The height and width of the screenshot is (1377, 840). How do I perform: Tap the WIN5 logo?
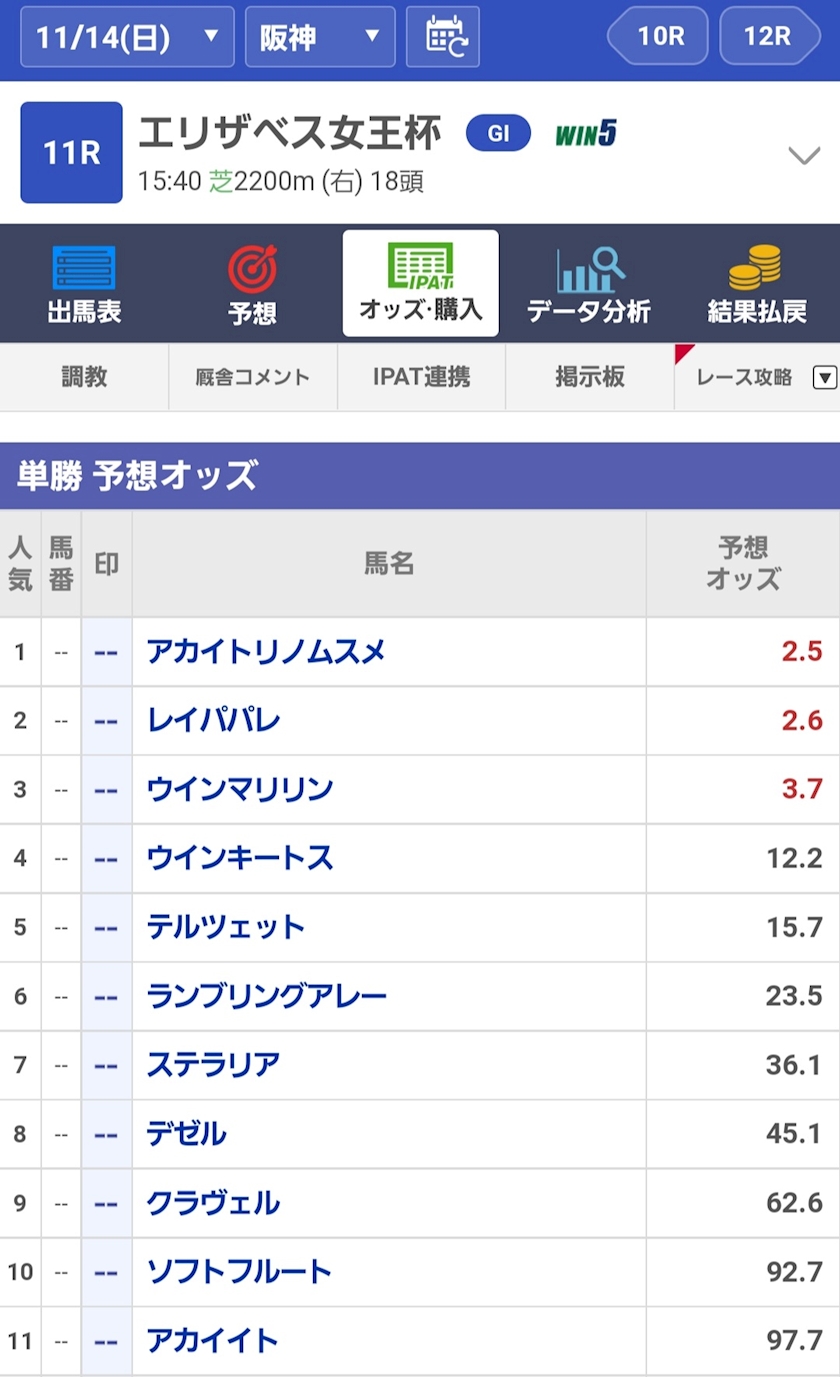click(586, 134)
